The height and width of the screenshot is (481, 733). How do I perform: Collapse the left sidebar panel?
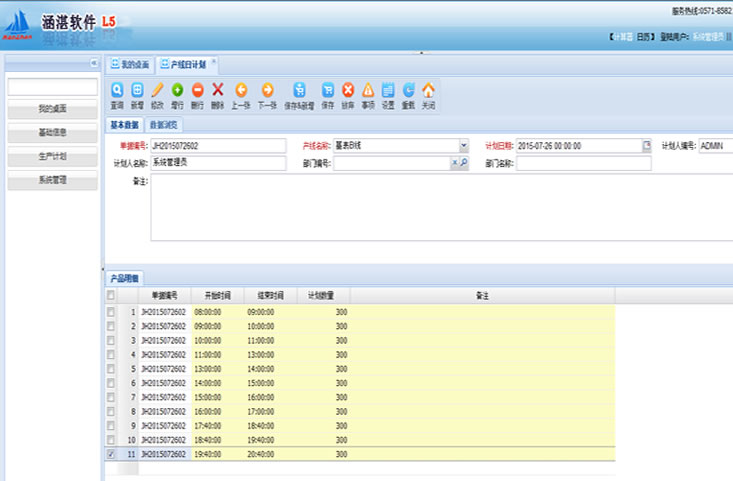pos(94,64)
